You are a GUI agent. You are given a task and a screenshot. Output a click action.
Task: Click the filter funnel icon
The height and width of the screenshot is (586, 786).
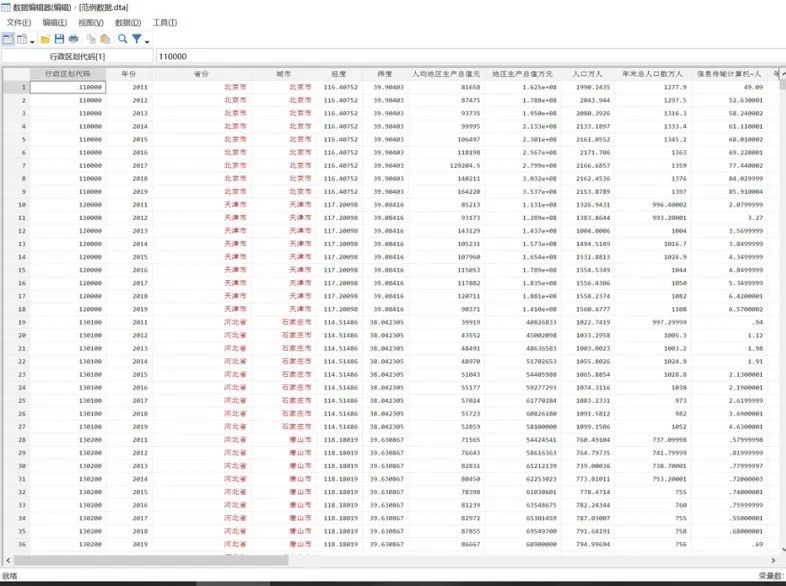[x=137, y=39]
